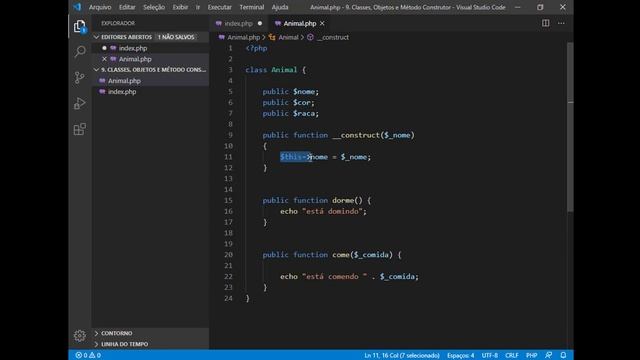The width and height of the screenshot is (640, 360).
Task: Click the "está comendo " string
Action: (335, 276)
